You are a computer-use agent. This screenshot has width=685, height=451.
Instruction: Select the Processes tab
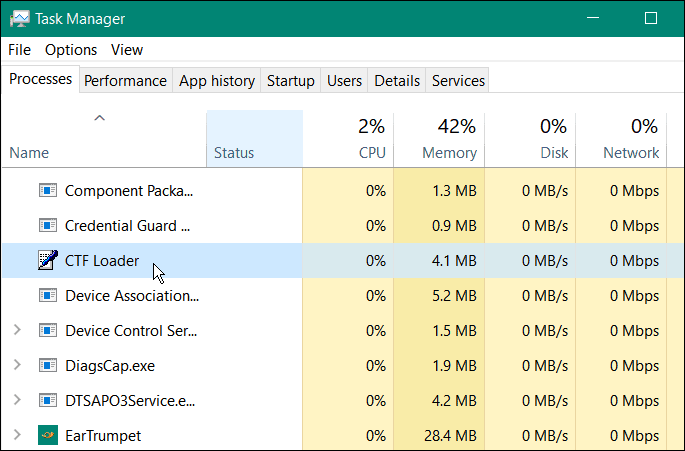click(41, 79)
